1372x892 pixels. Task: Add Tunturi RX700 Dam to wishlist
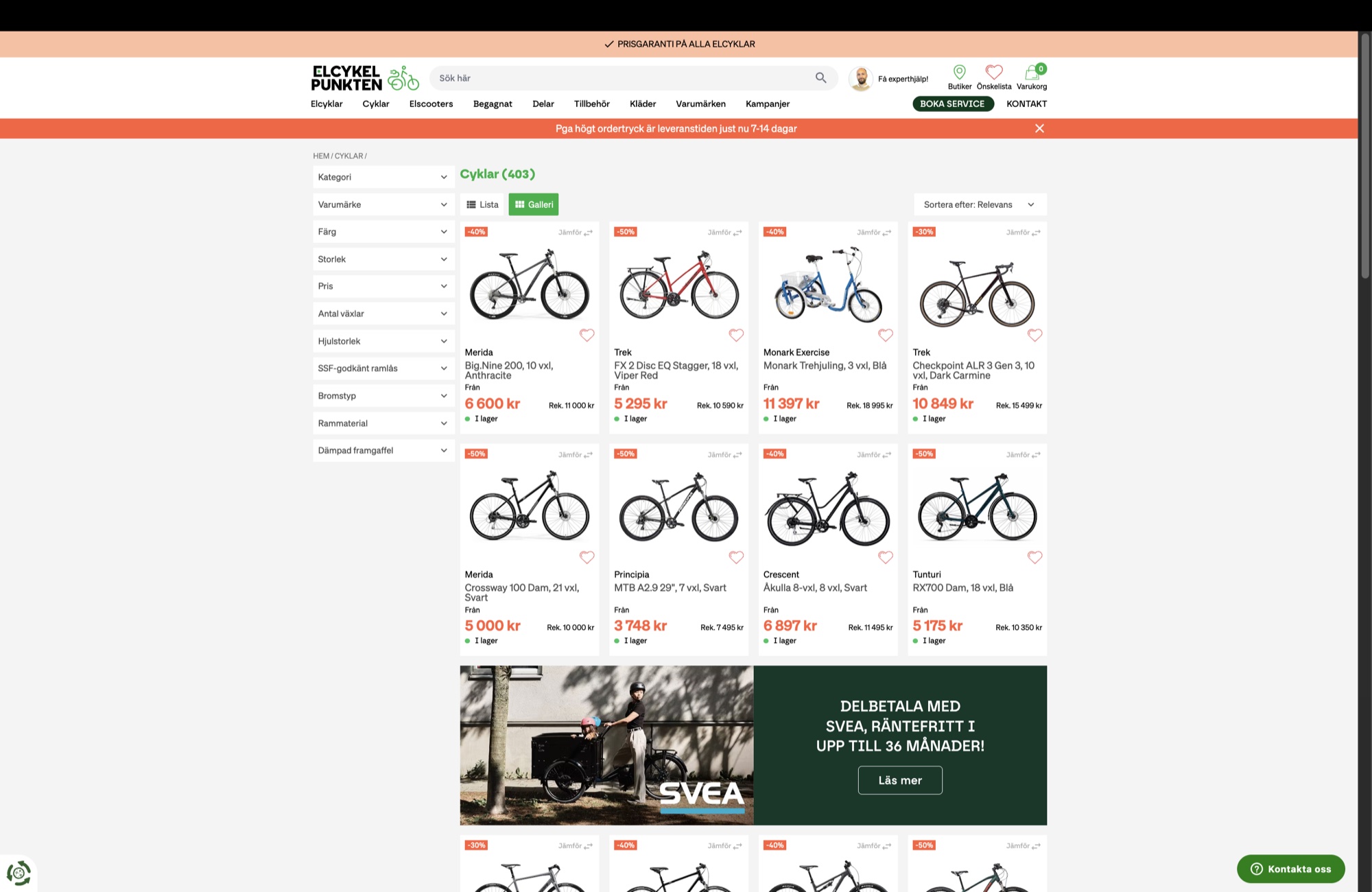pos(1034,557)
